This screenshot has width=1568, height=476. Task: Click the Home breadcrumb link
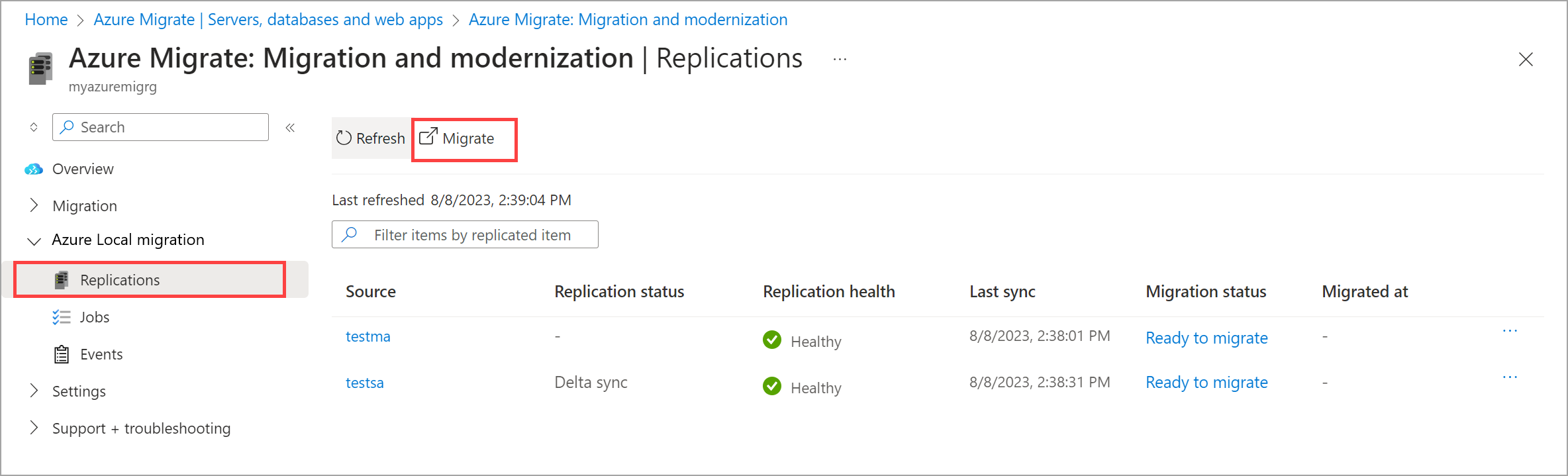point(46,20)
